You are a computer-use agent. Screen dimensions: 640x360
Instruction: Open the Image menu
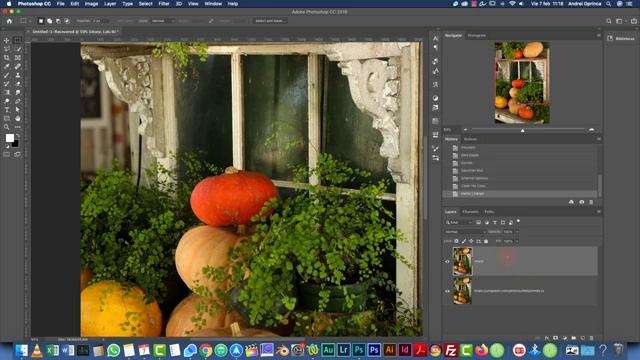pyautogui.click(x=91, y=4)
